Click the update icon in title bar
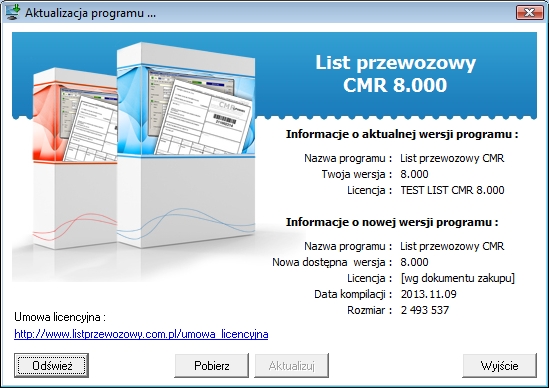This screenshot has height=388, width=549. [12, 12]
